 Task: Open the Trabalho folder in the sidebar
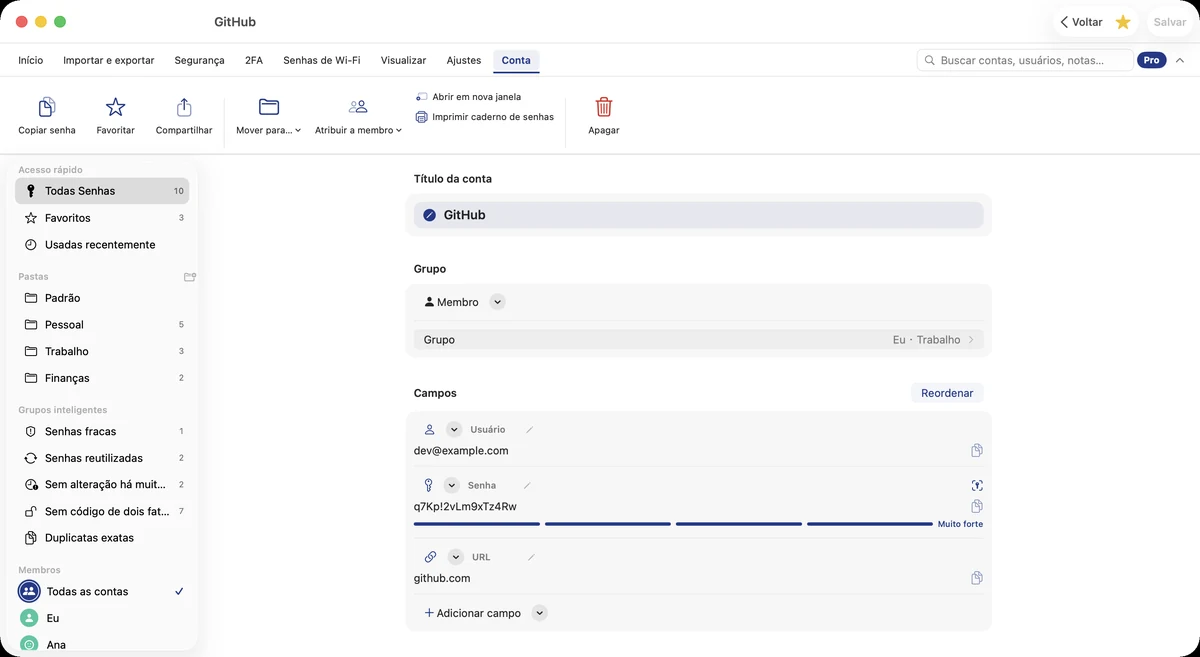pos(102,351)
